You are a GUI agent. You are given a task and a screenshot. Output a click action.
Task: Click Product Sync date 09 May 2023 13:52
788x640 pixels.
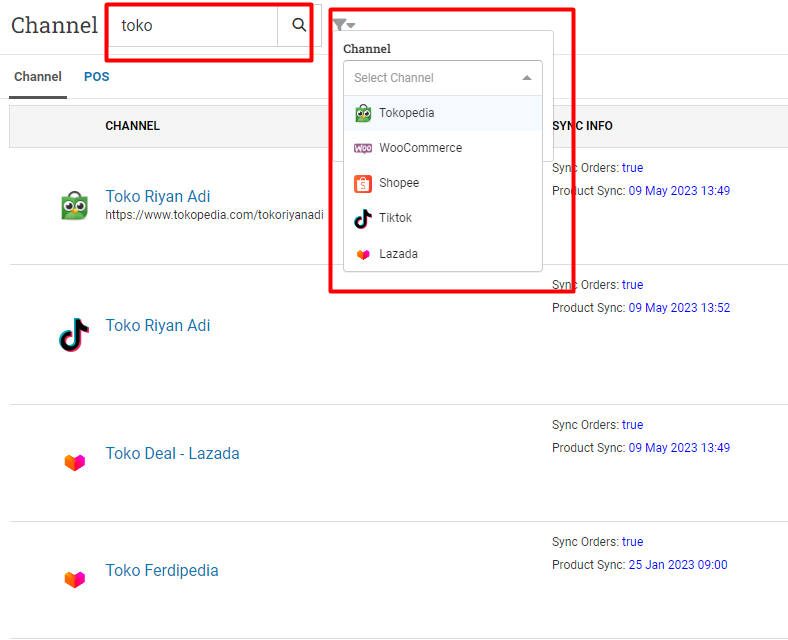(x=679, y=307)
